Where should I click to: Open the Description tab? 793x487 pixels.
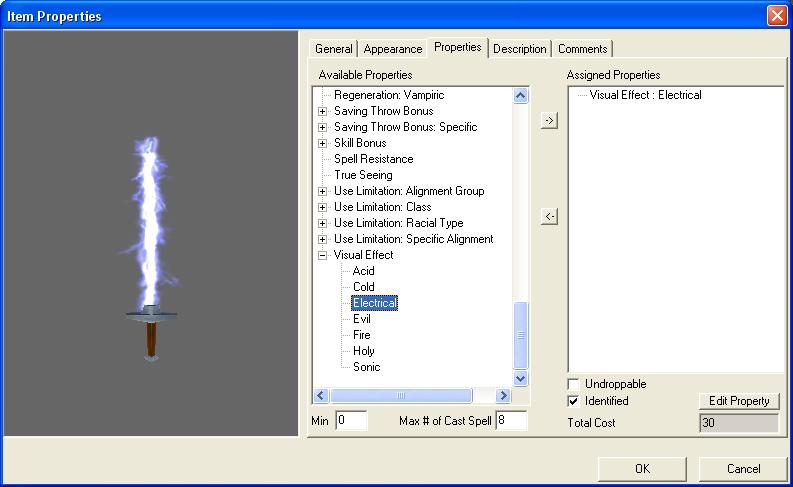pos(519,49)
